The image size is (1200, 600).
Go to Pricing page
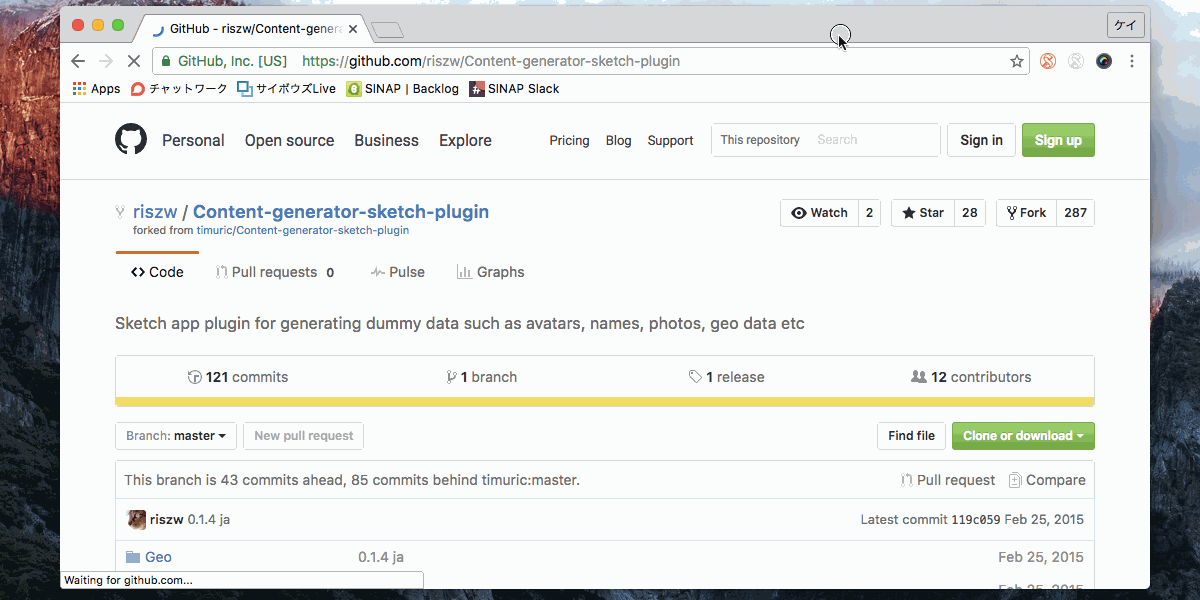pos(569,141)
